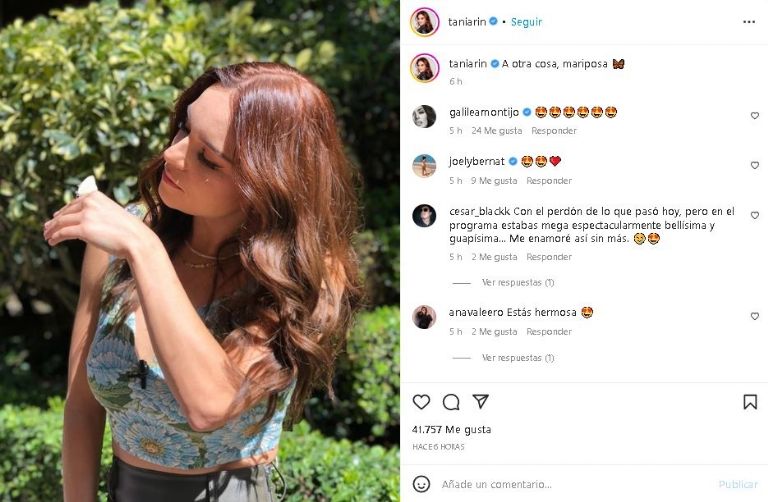Like galileamontijo's comment

pos(754,116)
